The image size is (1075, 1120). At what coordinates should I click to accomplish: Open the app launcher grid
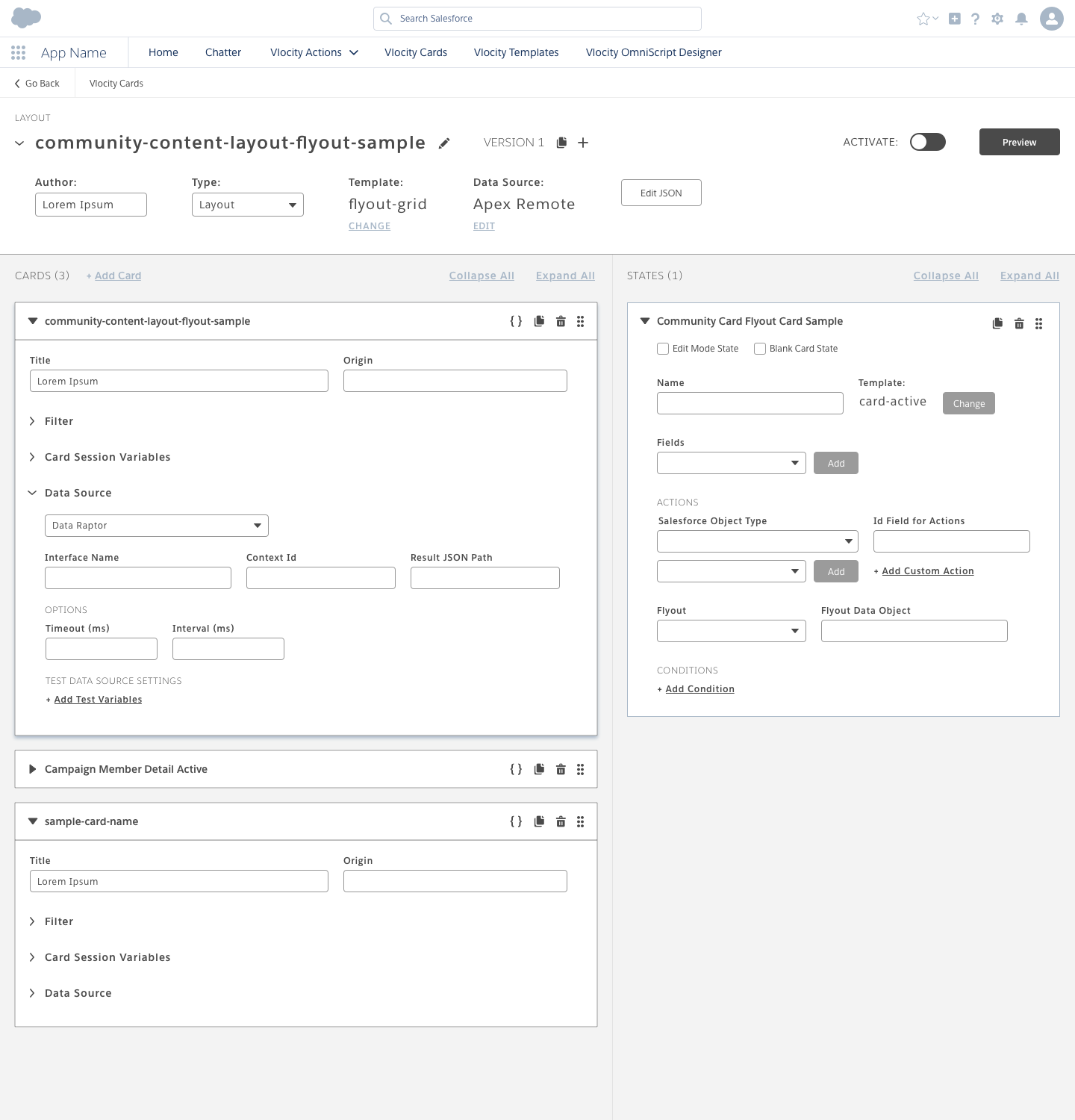[19, 52]
